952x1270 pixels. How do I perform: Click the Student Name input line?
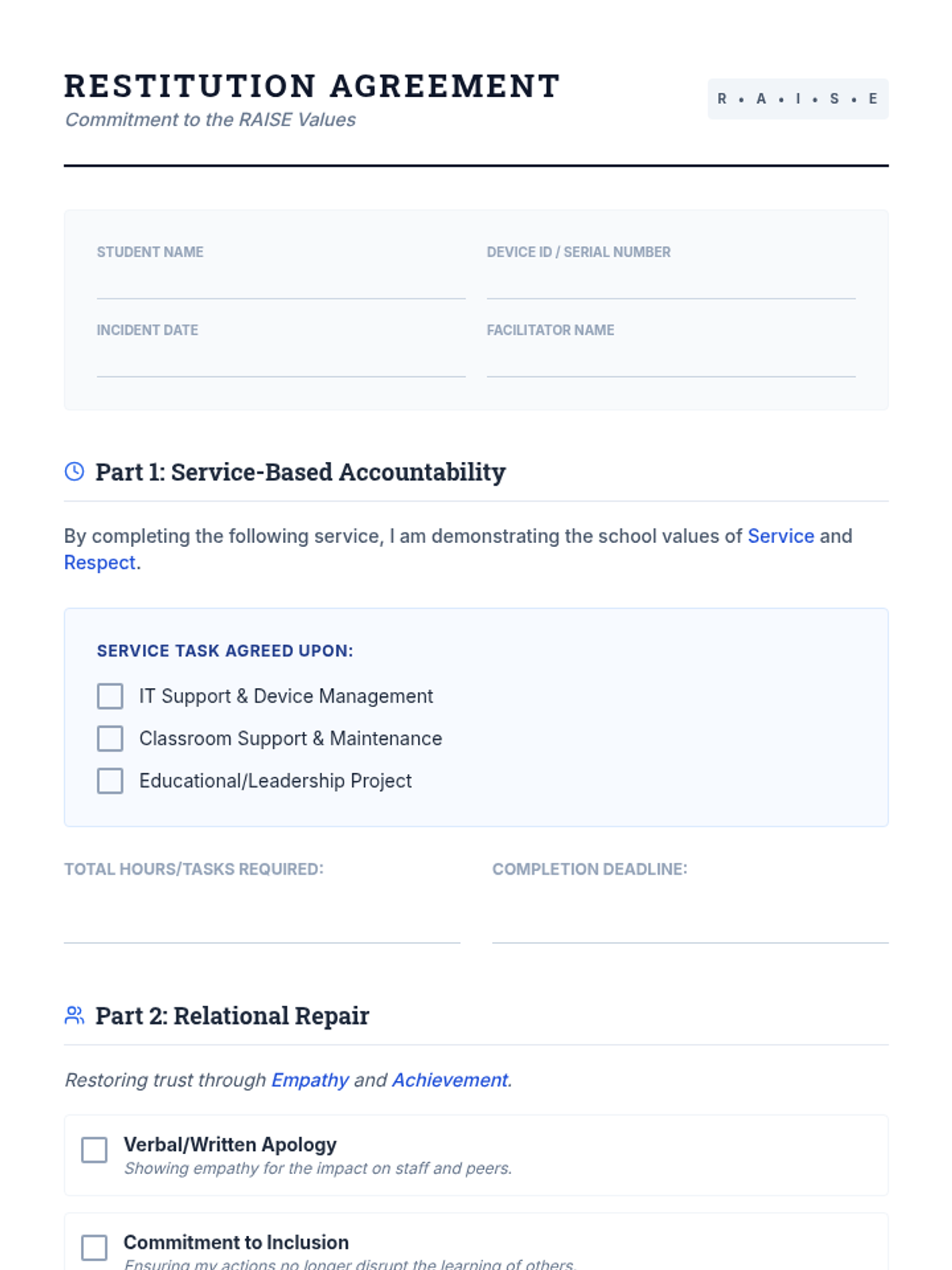[x=280, y=284]
